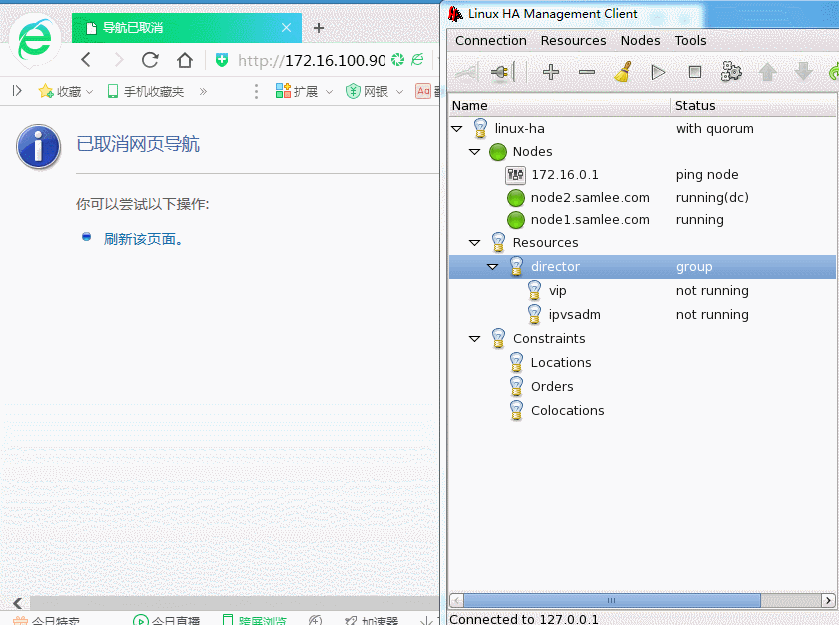Screen dimensions: 839x625
Task: Stop the selected resource with stop icon
Action: [x=695, y=72]
